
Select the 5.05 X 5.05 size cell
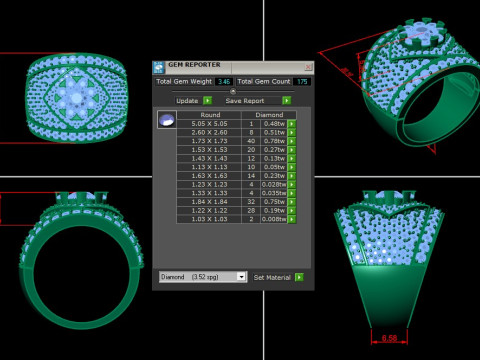(209, 124)
